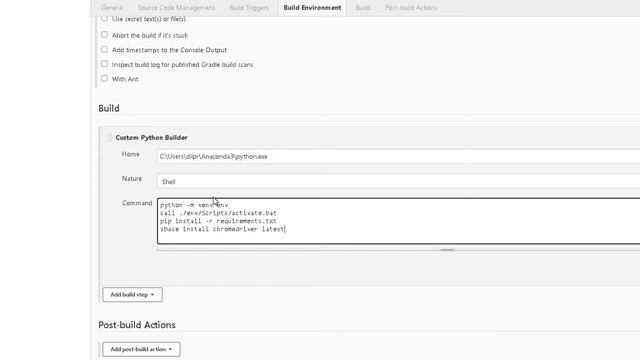The image size is (640, 360).
Task: Go to the Build Triggers tab
Action: 249,8
